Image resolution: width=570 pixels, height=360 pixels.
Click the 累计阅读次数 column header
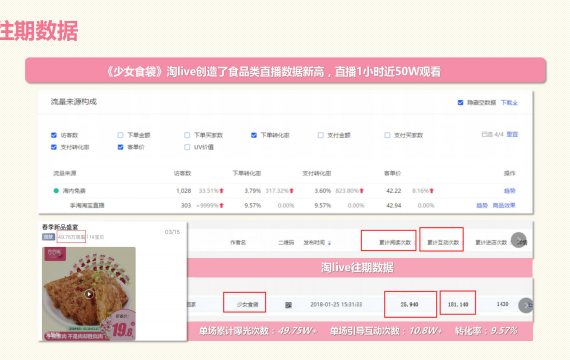click(x=395, y=243)
